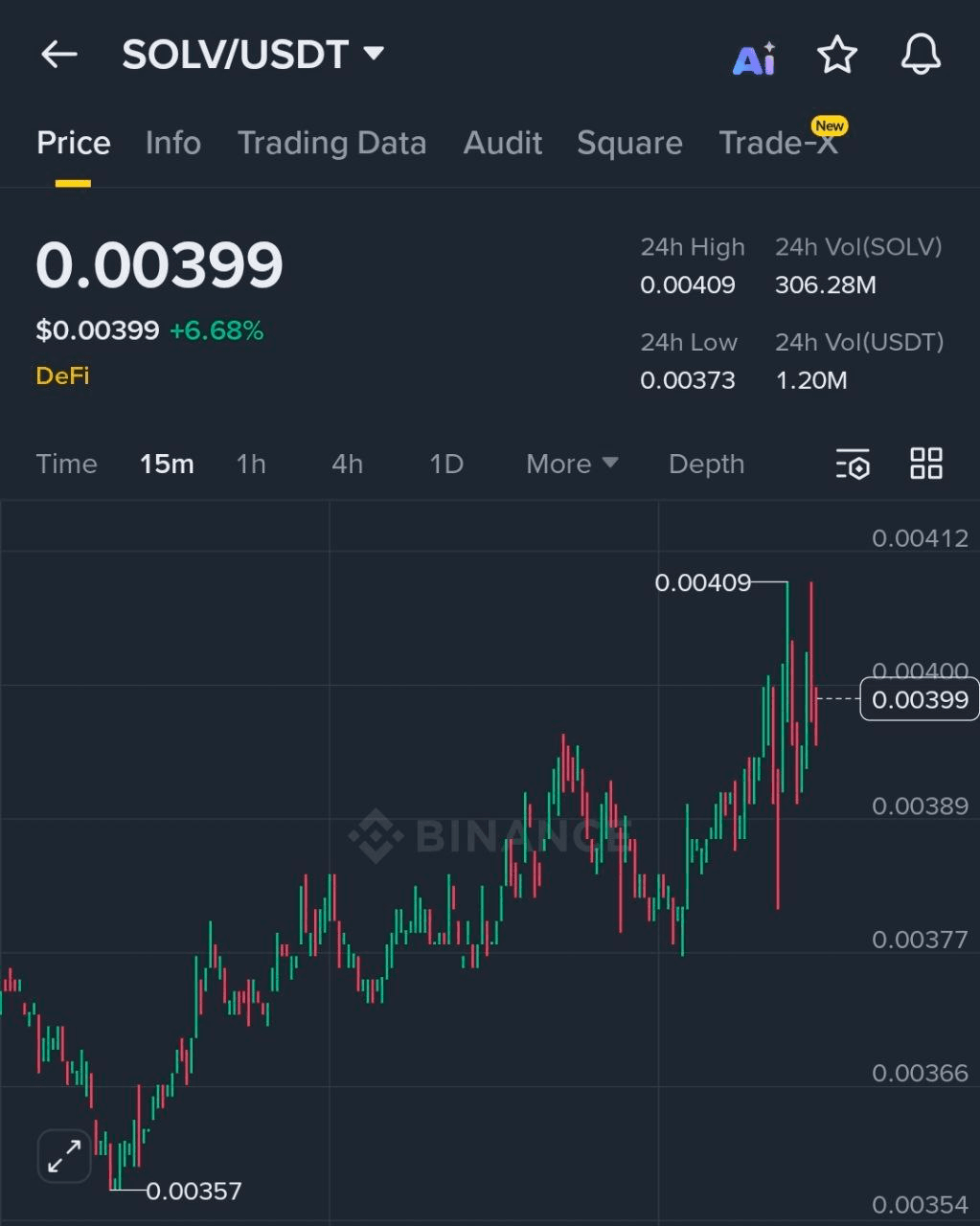980x1226 pixels.
Task: Expand the More timeframes dropdown
Action: (x=571, y=464)
